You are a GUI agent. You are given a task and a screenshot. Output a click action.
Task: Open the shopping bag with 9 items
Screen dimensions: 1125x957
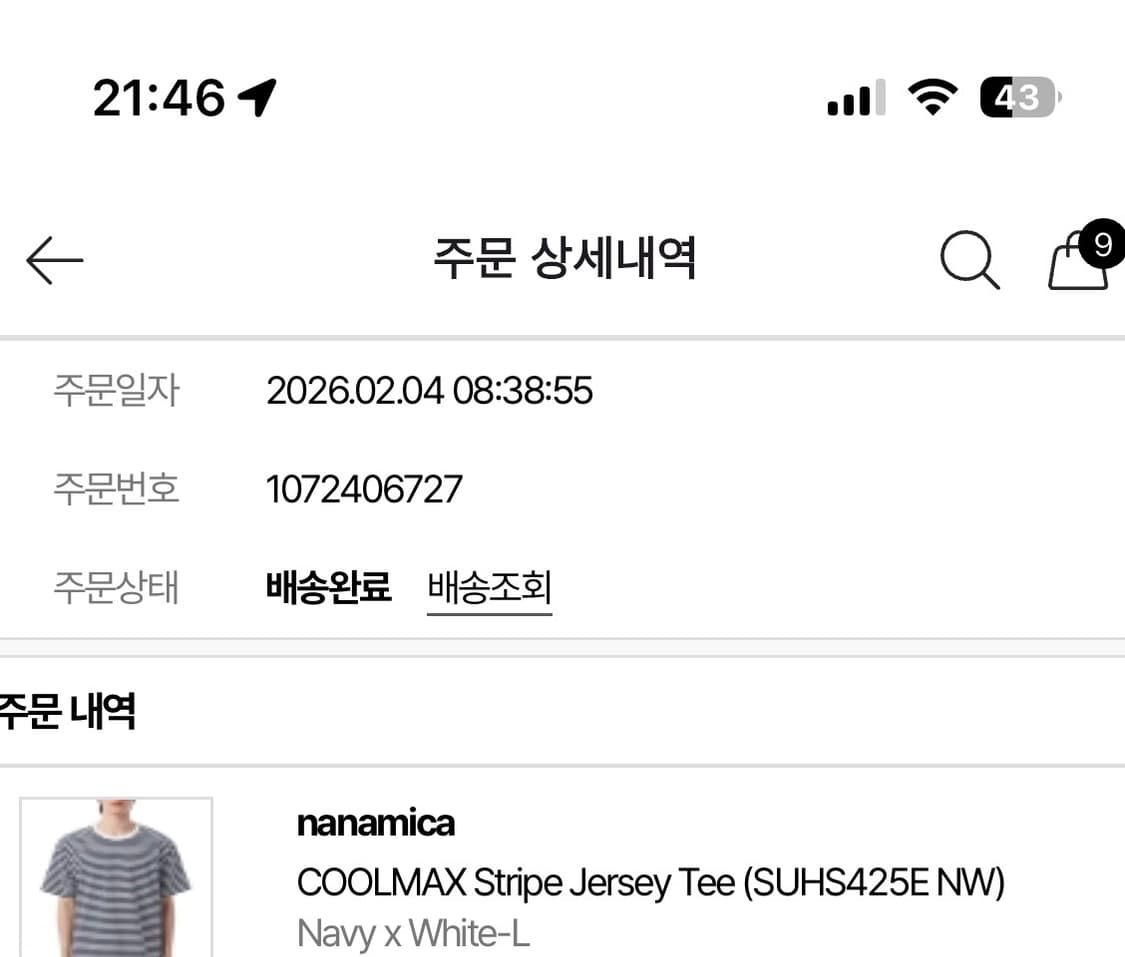pos(1078,265)
